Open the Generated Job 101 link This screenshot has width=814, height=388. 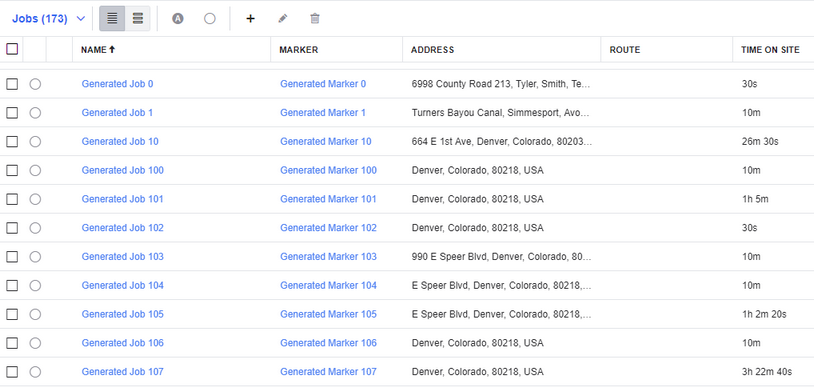click(x=123, y=199)
